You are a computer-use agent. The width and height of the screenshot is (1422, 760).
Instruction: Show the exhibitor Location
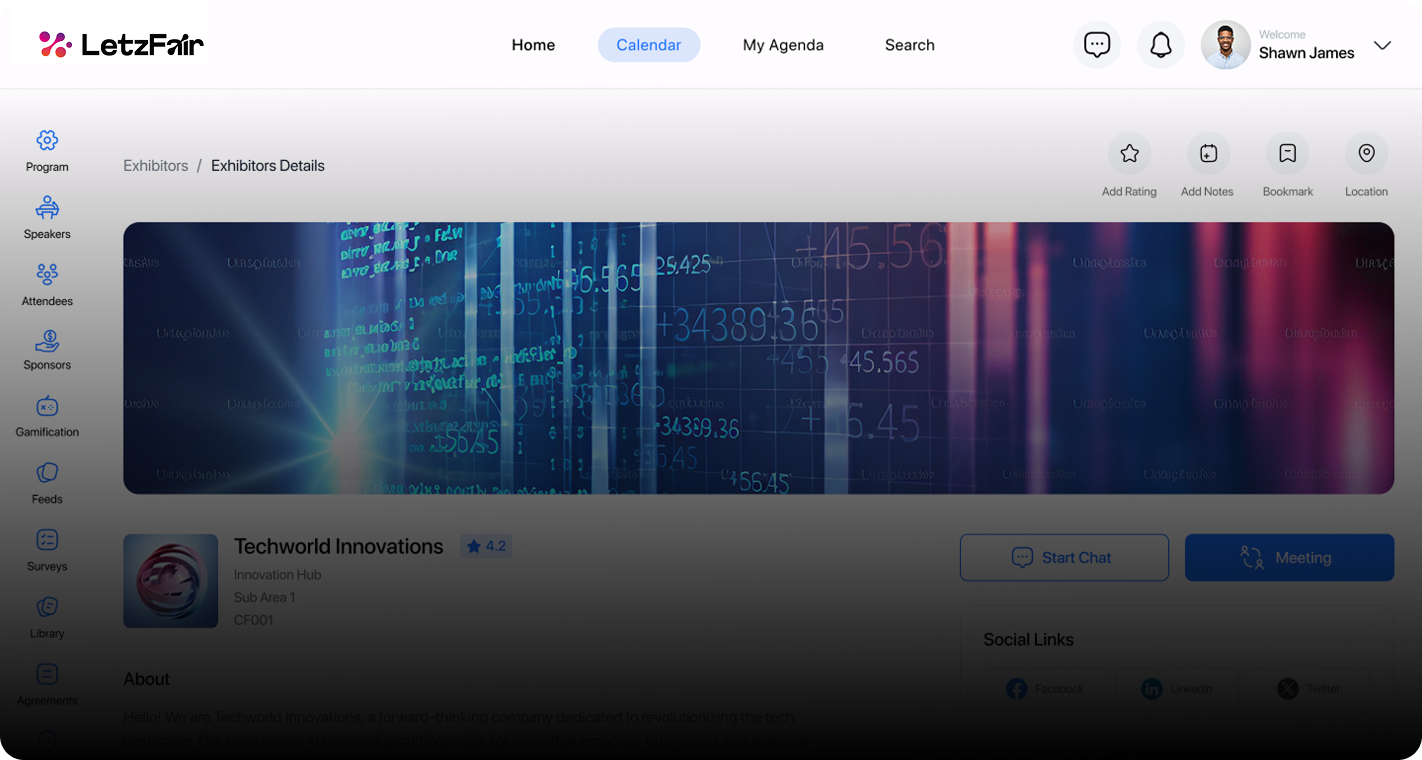point(1366,154)
